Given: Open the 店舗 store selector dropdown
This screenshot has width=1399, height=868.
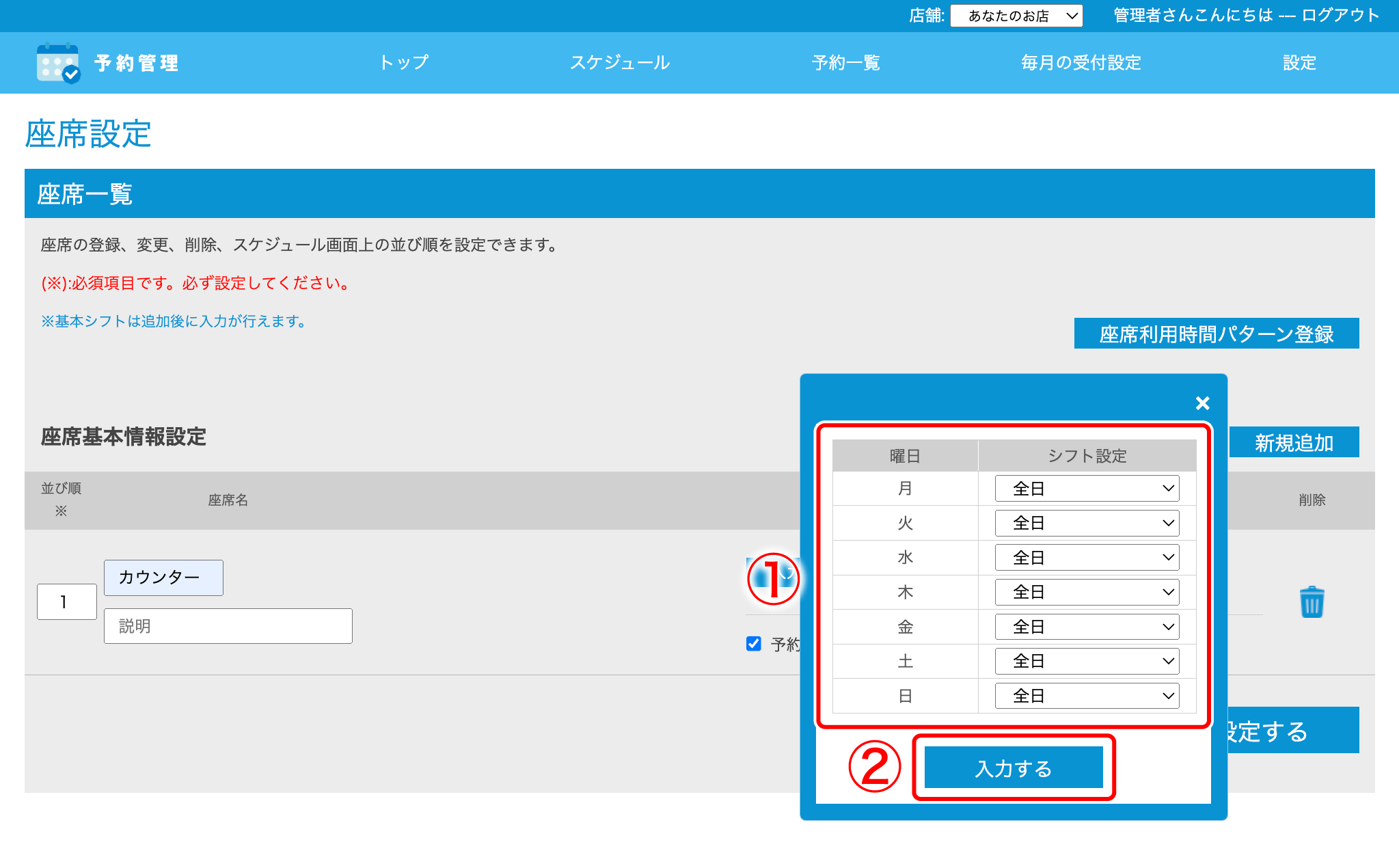Looking at the screenshot, I should pyautogui.click(x=1016, y=16).
